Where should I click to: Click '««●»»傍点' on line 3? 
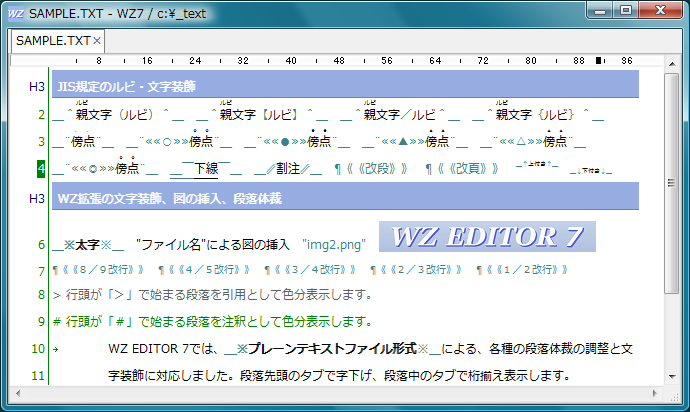297,140
